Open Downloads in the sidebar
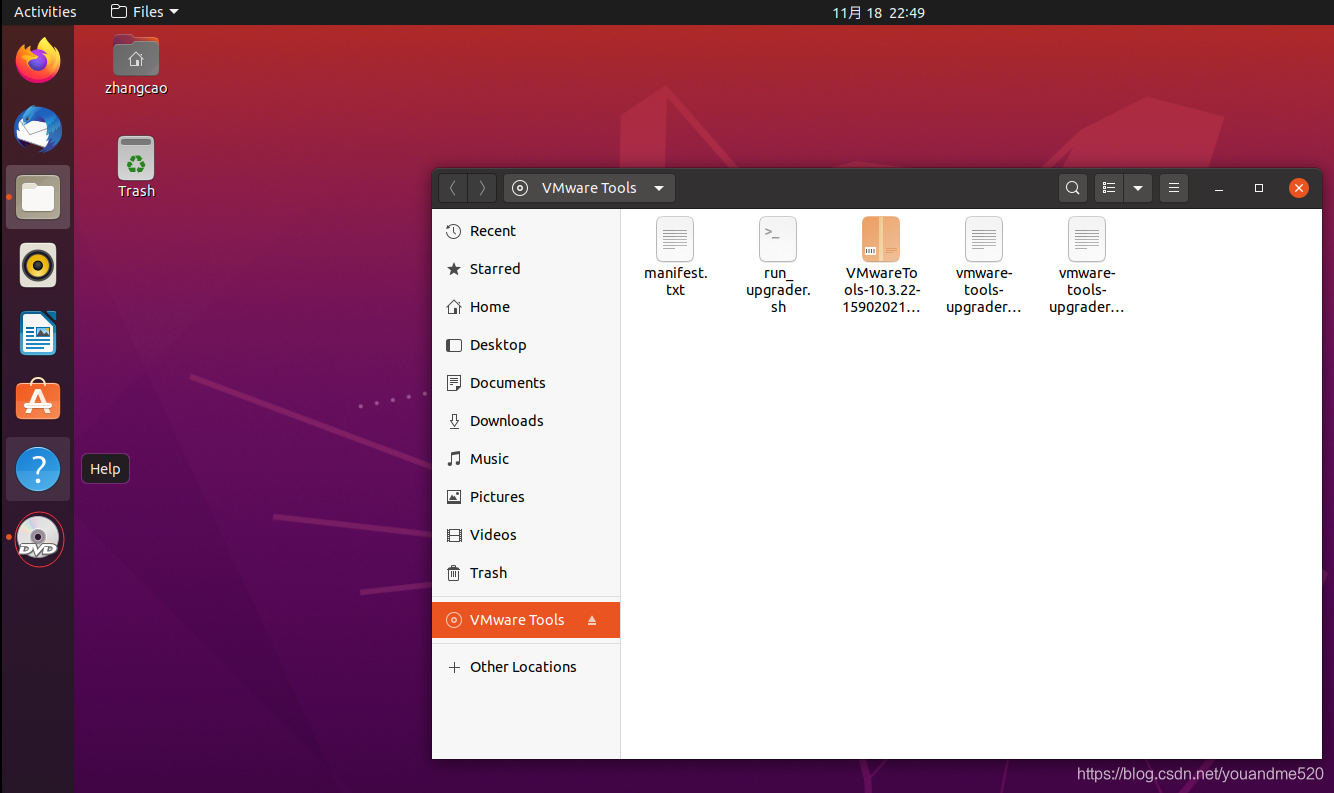1334x793 pixels. click(x=526, y=421)
